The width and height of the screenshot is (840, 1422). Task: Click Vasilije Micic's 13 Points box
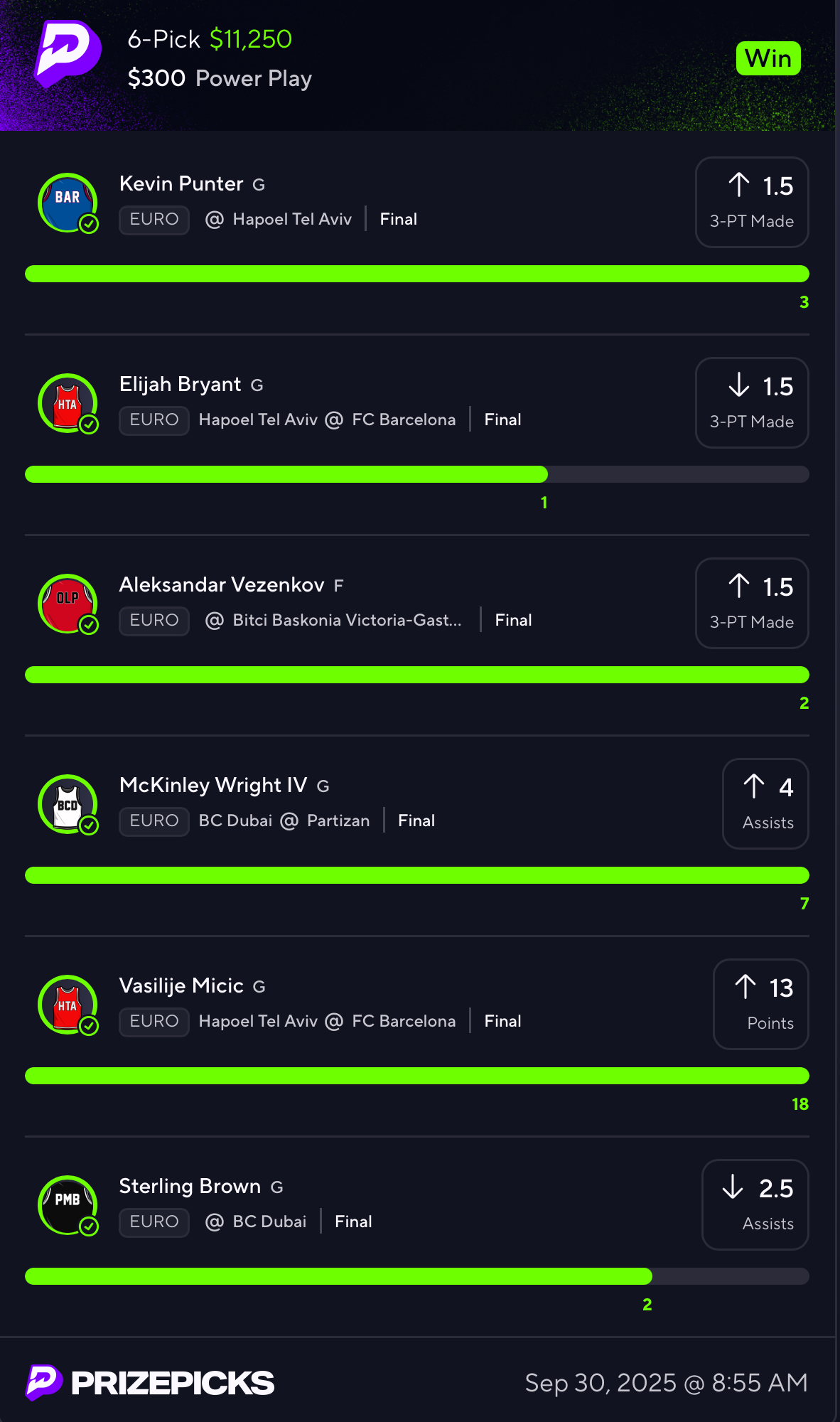(x=761, y=1005)
